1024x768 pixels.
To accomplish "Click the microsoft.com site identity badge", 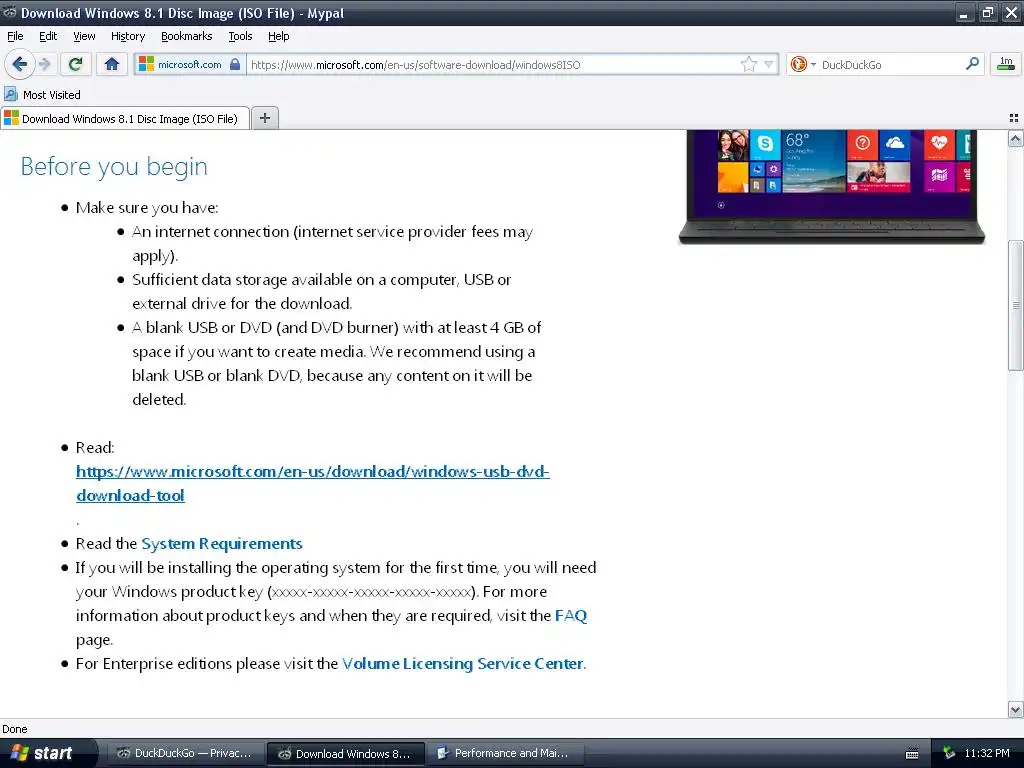I will (x=189, y=64).
